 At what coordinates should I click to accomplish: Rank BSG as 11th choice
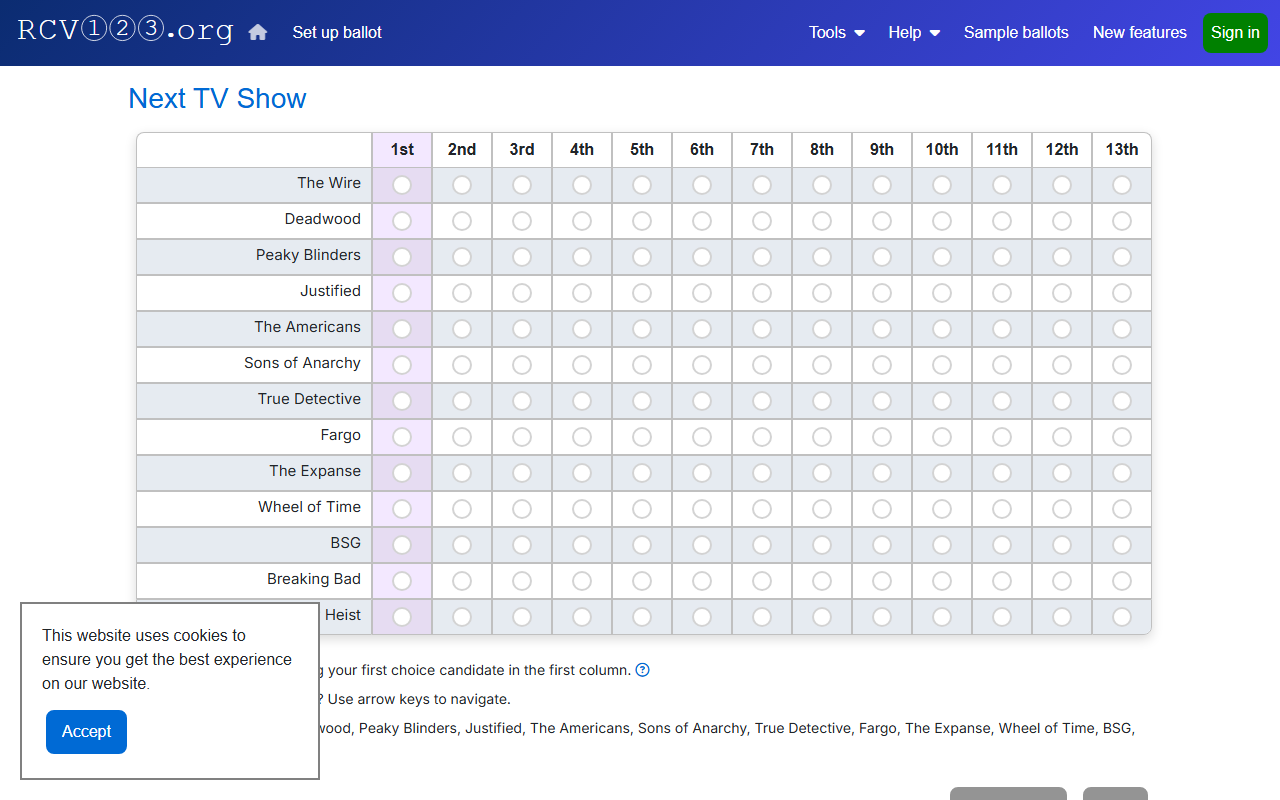[1002, 545]
